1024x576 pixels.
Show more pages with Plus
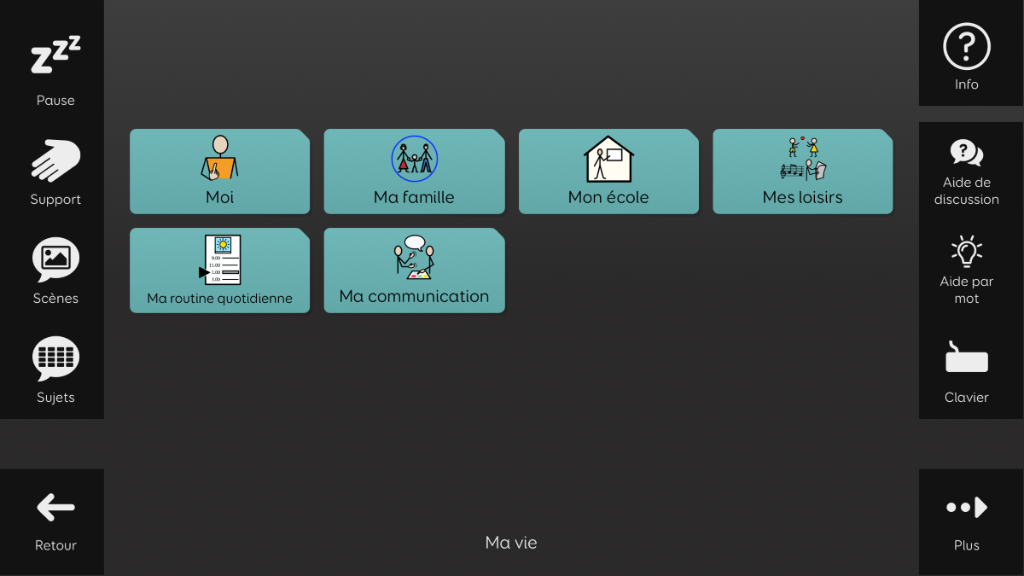coord(966,509)
